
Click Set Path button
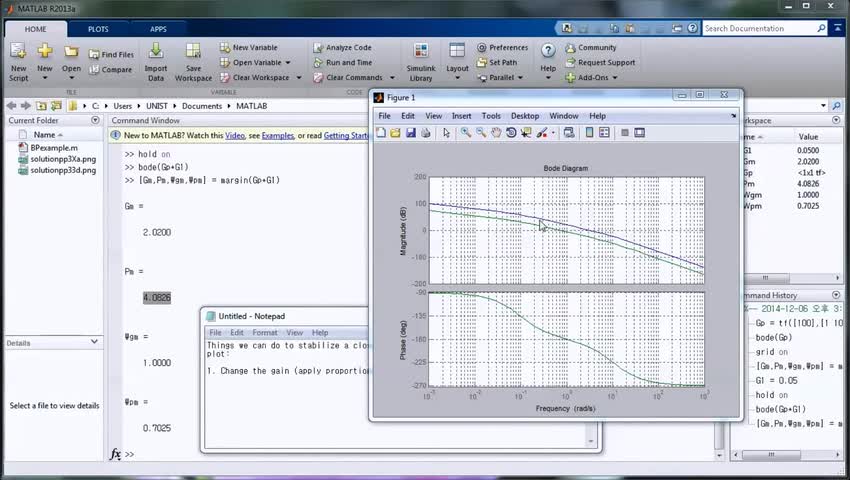(x=497, y=62)
